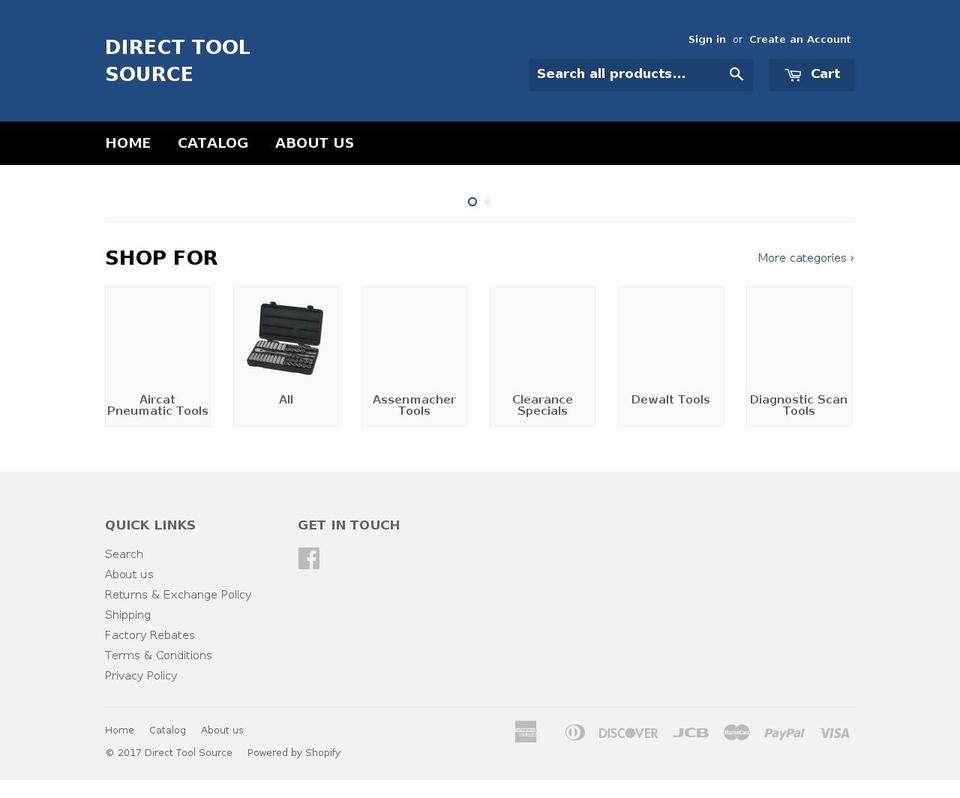960x798 pixels.
Task: Click the Diners Club payment icon
Action: [575, 732]
